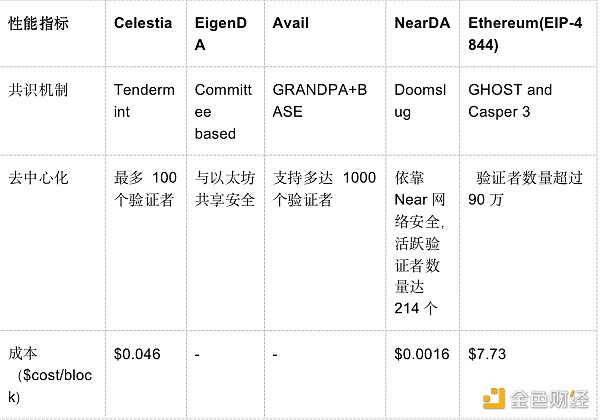Image resolution: width=600 pixels, height=420 pixels.
Task: Click the $0.046 cost cell
Action: click(136, 353)
